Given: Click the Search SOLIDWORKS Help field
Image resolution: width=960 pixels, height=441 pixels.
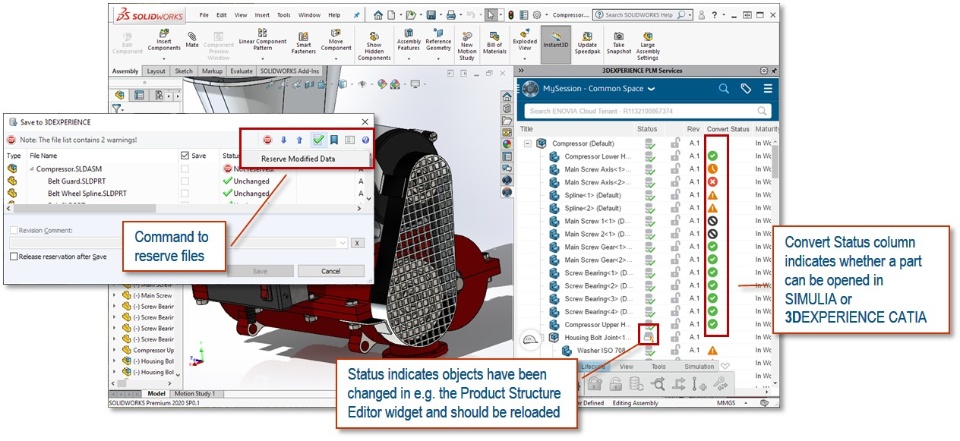Looking at the screenshot, I should click(642, 15).
